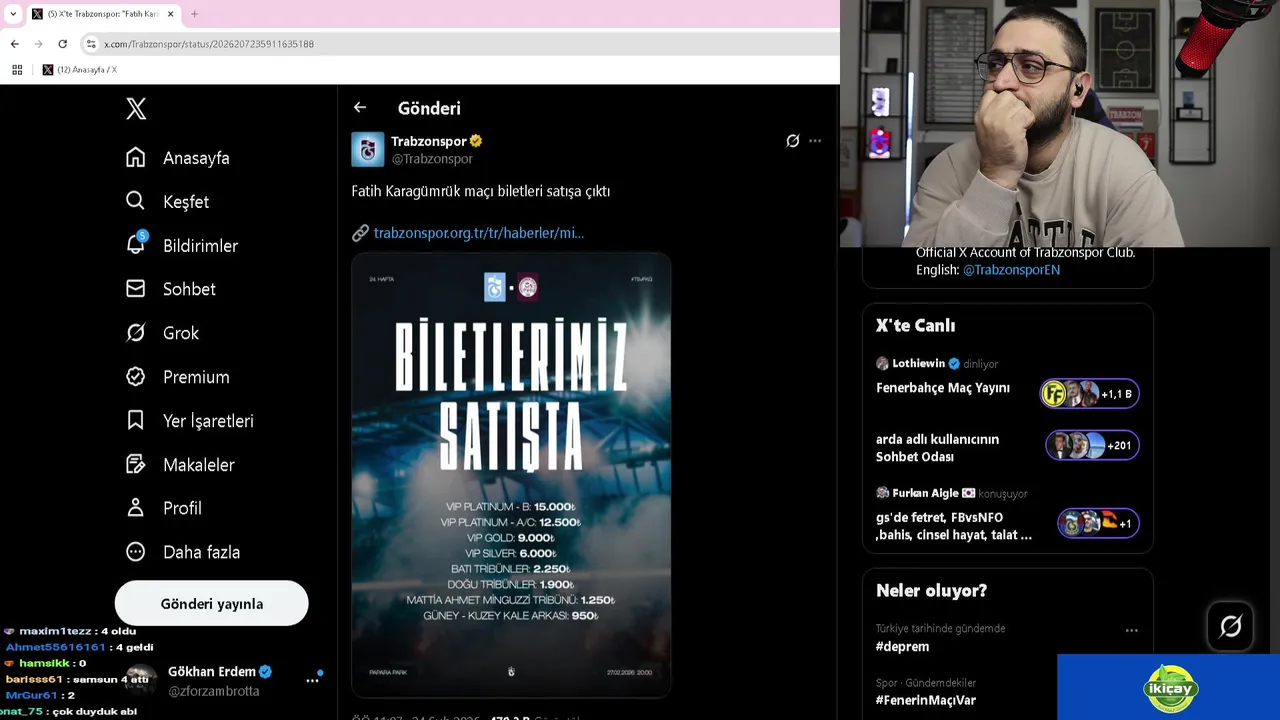Click @TrabzonsporEN link
The width and height of the screenshot is (1280, 720).
(x=1011, y=270)
